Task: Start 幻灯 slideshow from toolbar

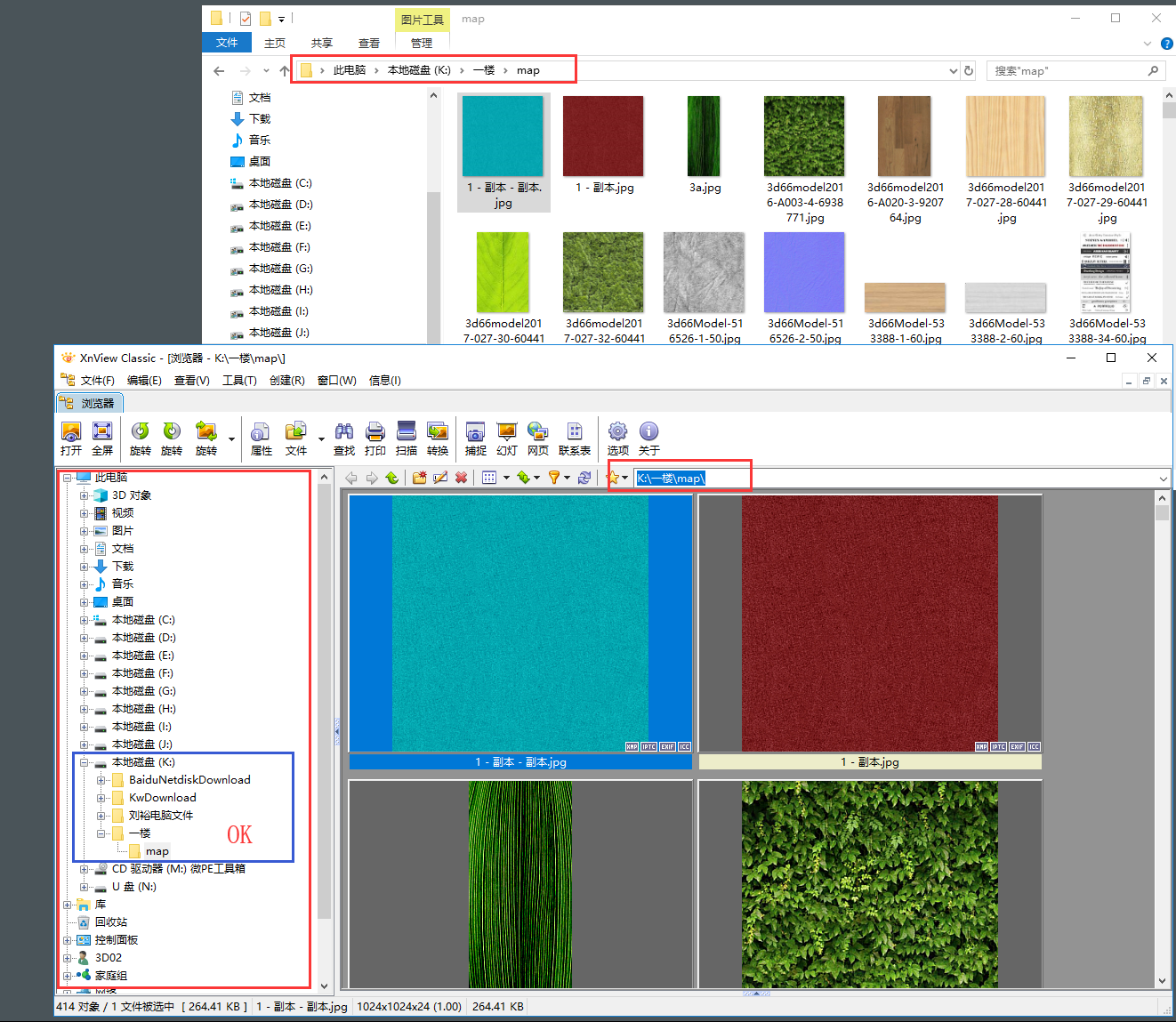Action: pyautogui.click(x=507, y=432)
